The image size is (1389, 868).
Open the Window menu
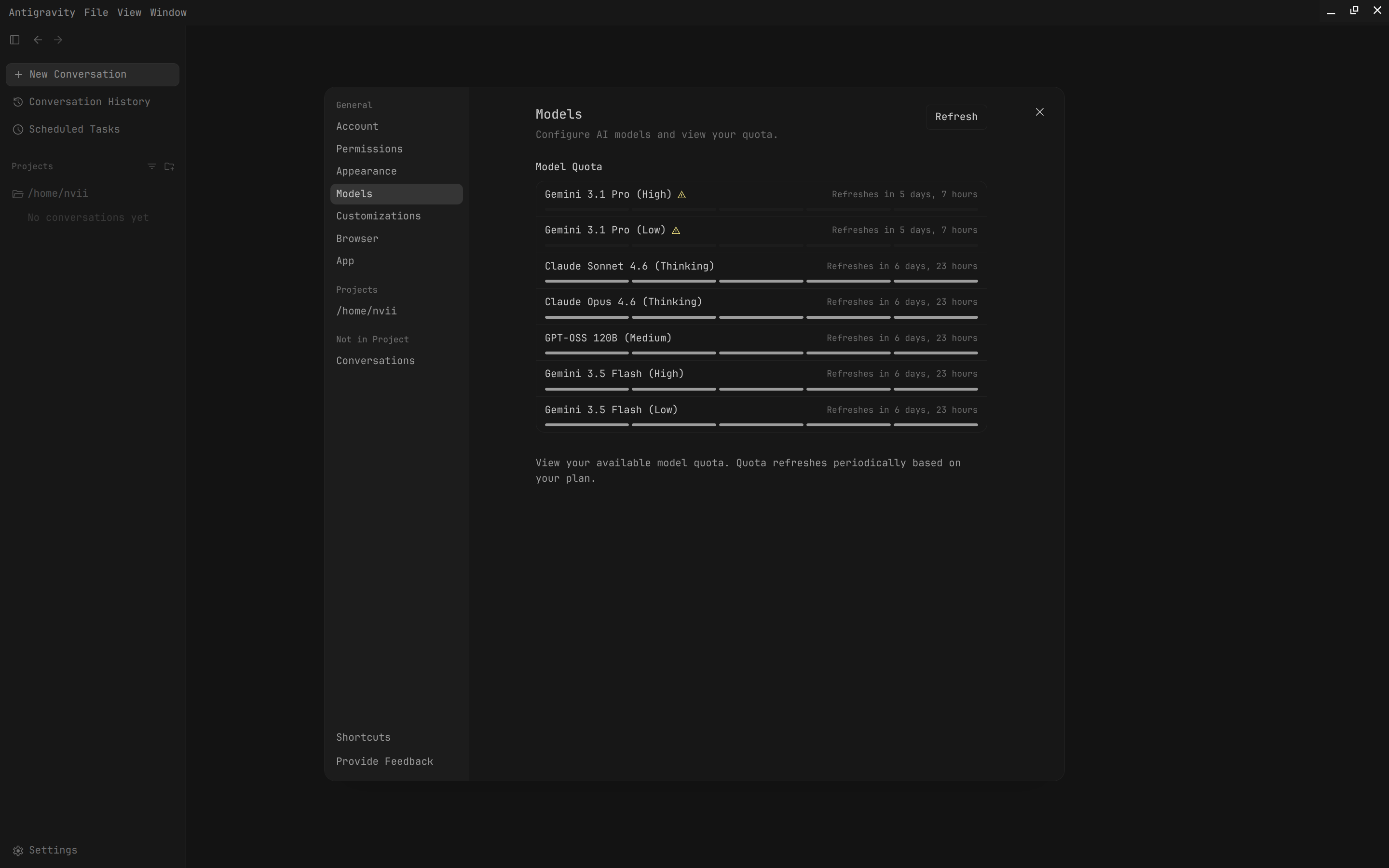(168, 12)
